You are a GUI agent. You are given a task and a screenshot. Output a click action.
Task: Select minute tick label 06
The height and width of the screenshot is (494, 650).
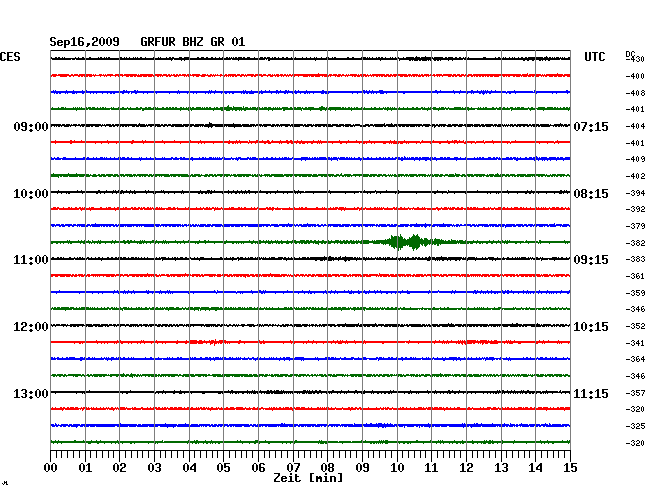258,468
